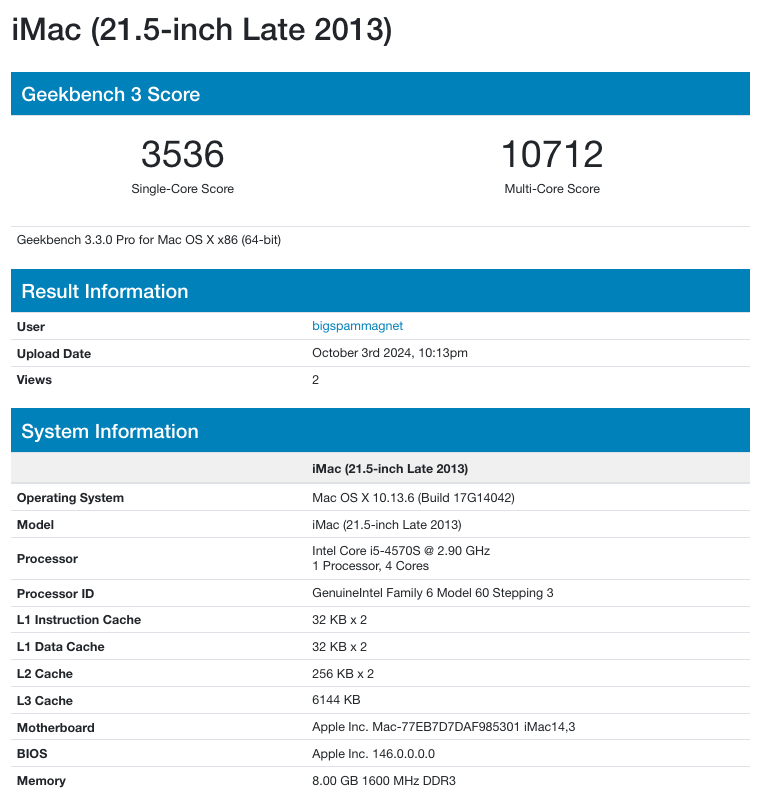Click the L1 Data Cache label

(61, 647)
